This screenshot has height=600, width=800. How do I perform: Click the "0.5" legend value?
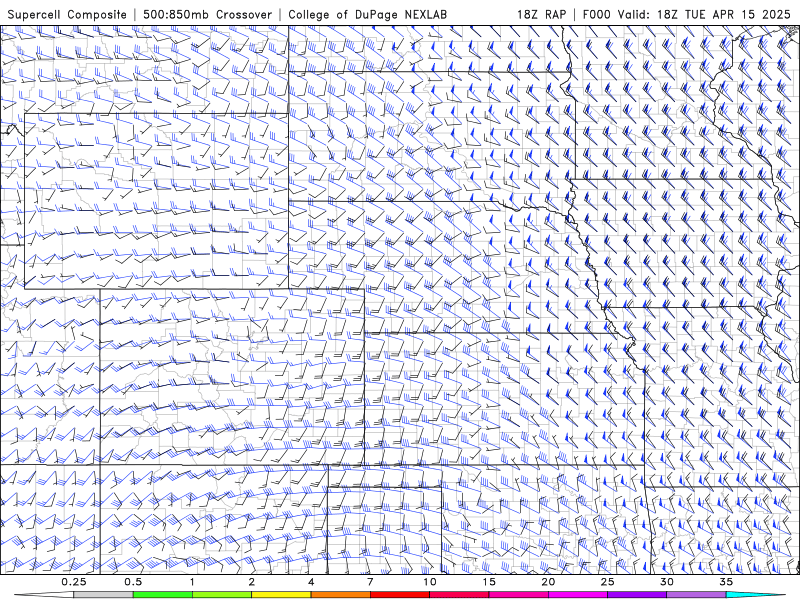click(133, 582)
